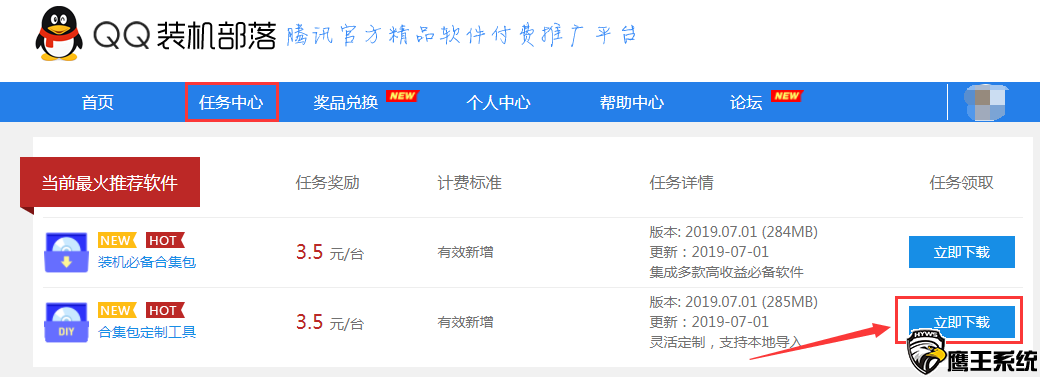Click the 腾讯官方精品软件付费推广平台 slogan
1040x377 pixels.
point(462,34)
